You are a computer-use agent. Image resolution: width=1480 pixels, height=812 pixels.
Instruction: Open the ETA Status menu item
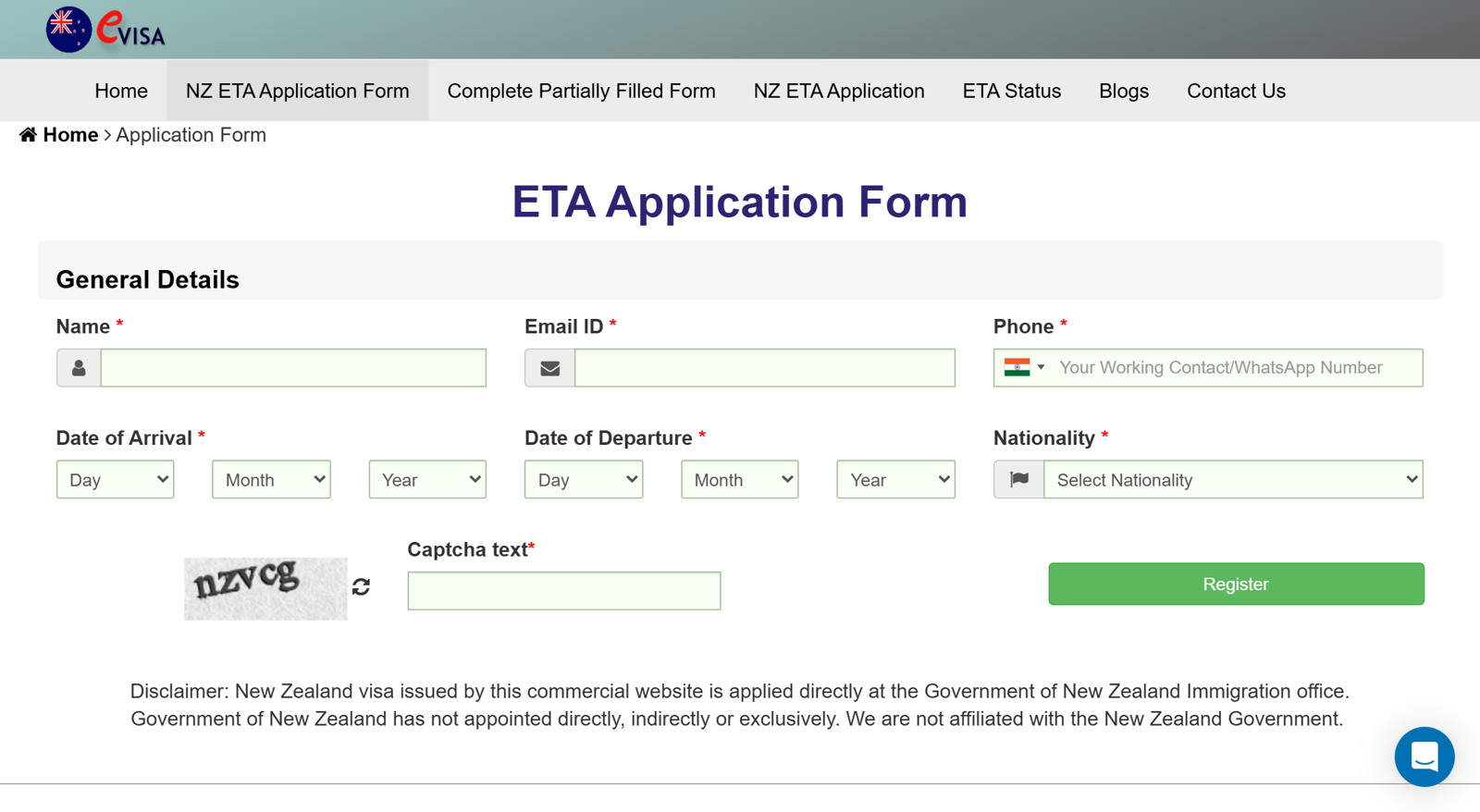coord(1011,91)
